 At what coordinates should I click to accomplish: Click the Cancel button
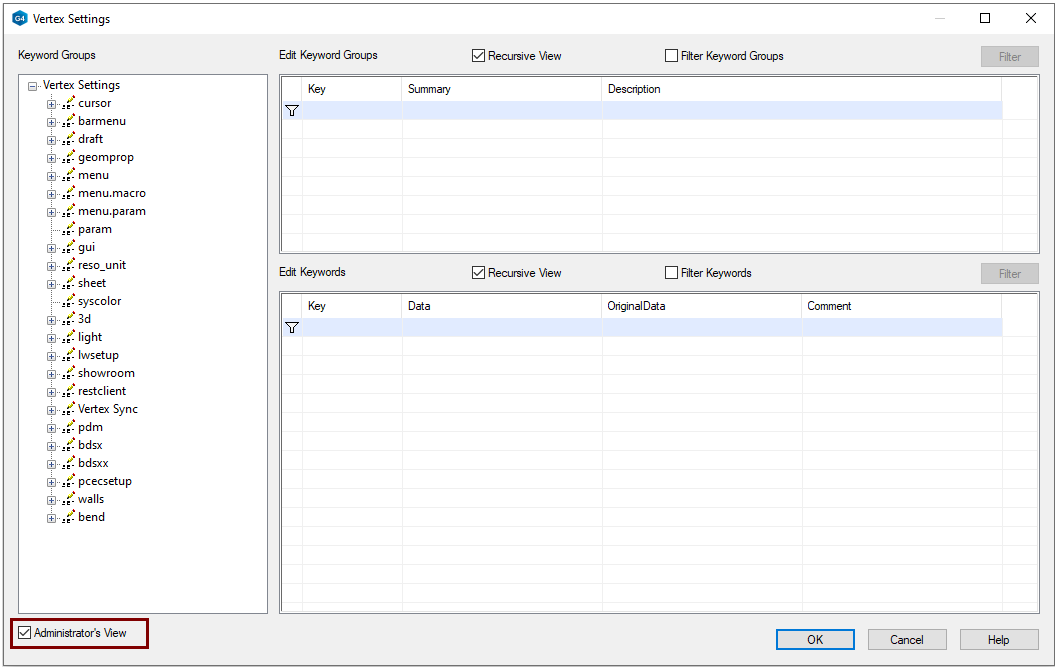(906, 640)
